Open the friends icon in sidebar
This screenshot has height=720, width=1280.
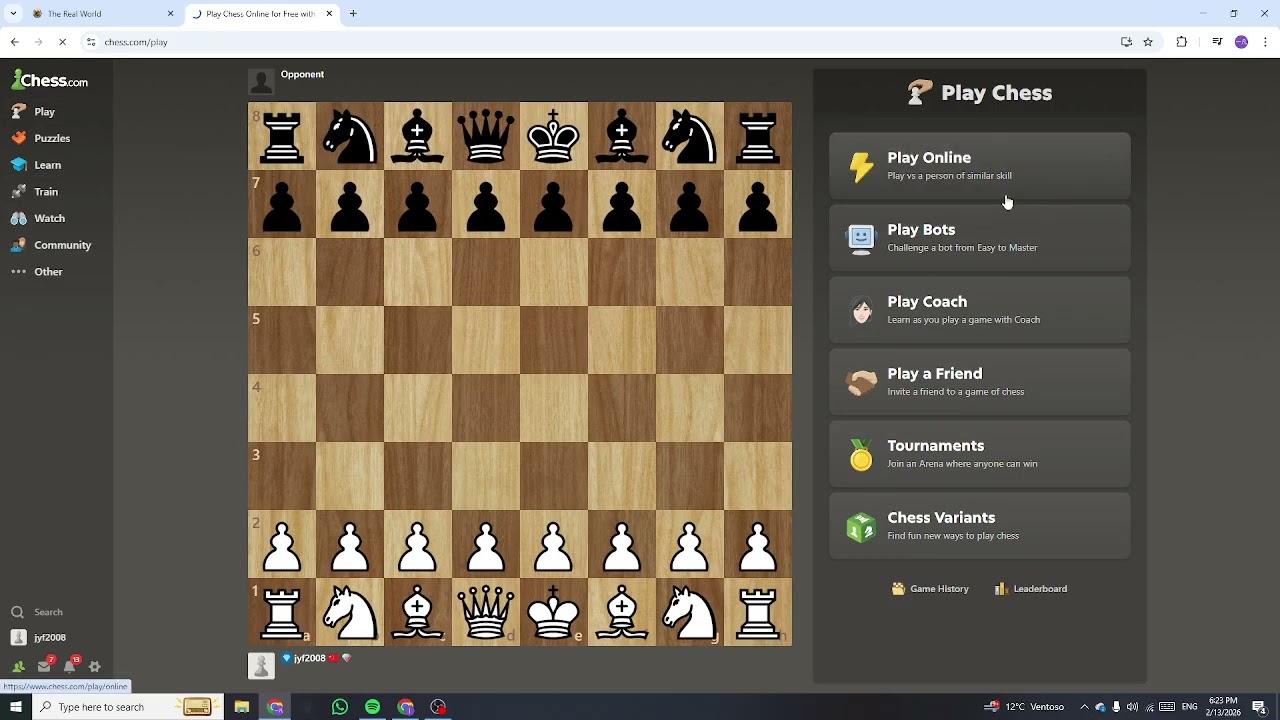point(18,666)
